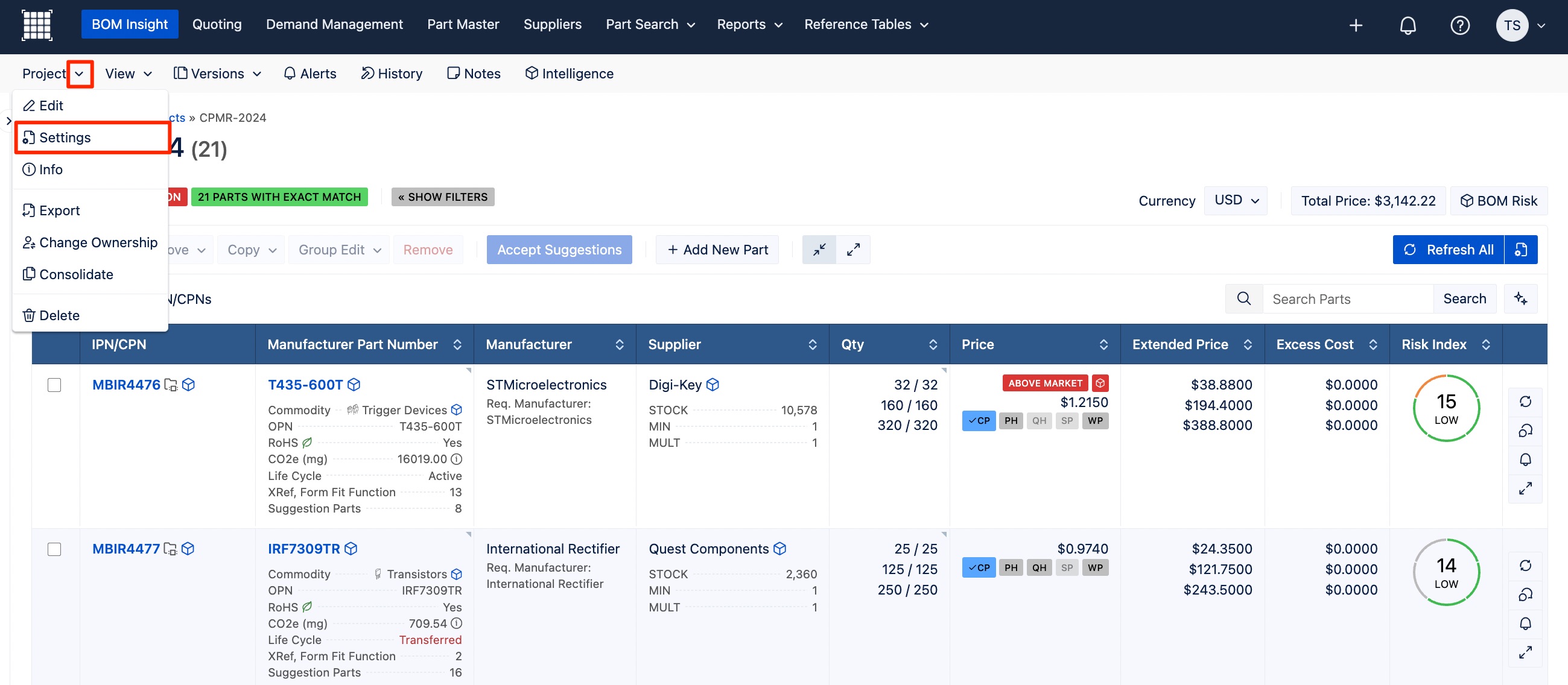The height and width of the screenshot is (685, 1568).
Task: Open the View dropdown
Action: pos(128,74)
